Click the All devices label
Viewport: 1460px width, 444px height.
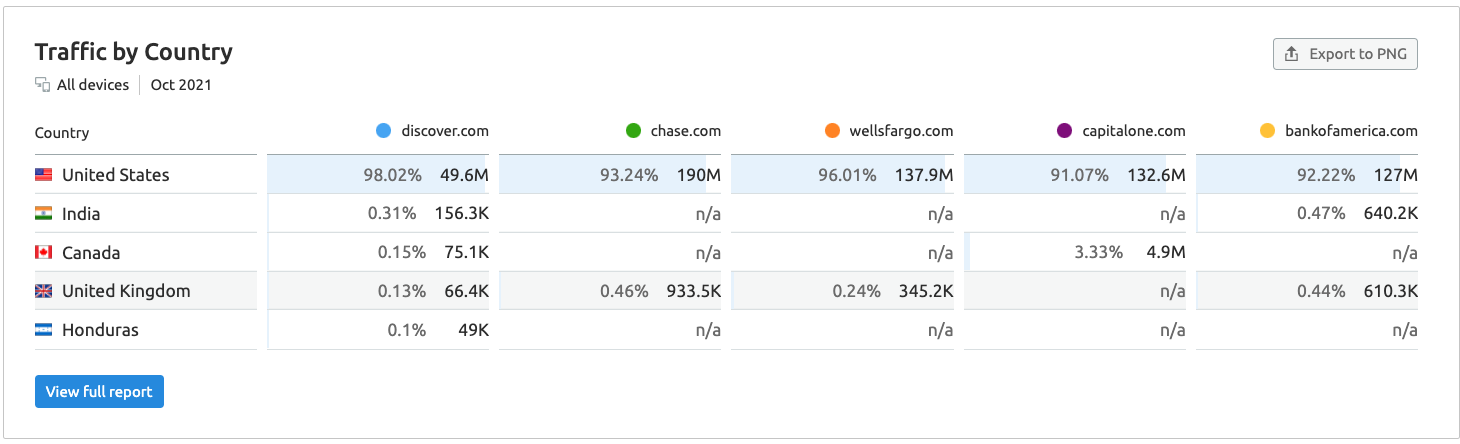(93, 85)
